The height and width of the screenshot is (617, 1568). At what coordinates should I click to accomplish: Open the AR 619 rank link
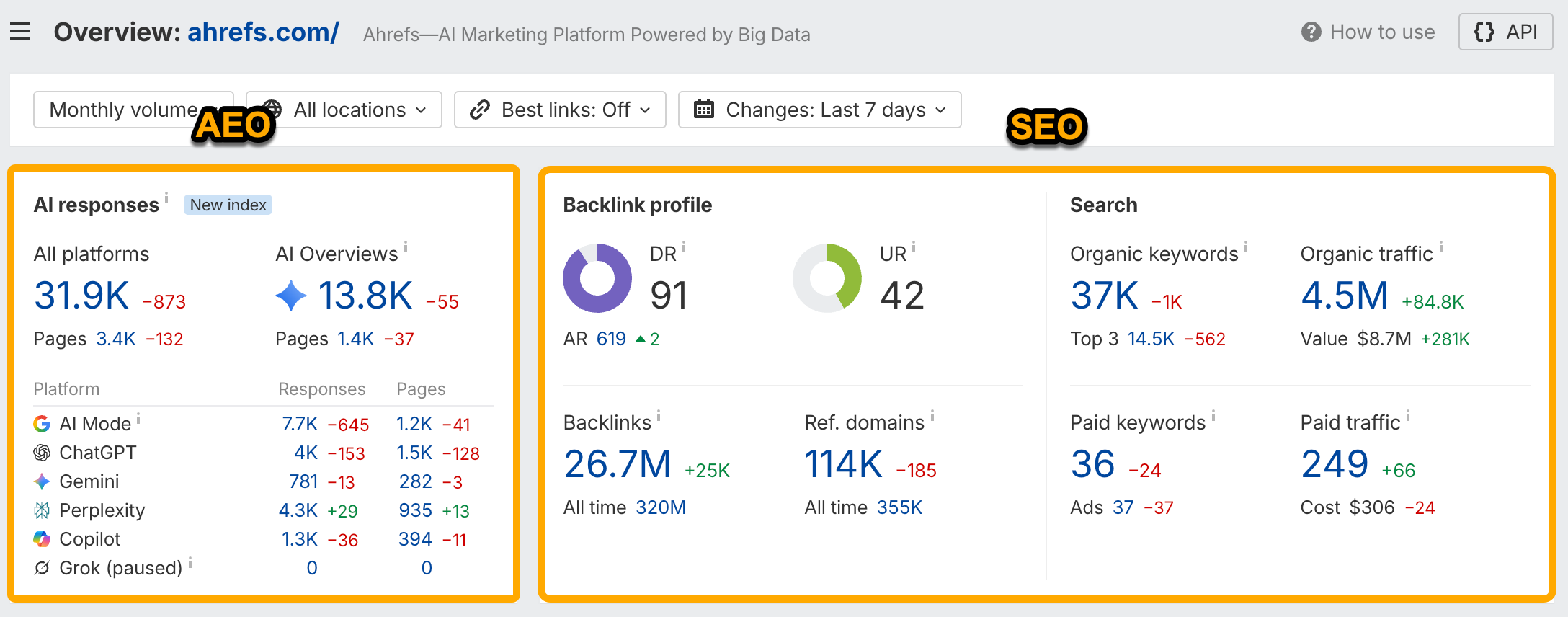tap(611, 339)
